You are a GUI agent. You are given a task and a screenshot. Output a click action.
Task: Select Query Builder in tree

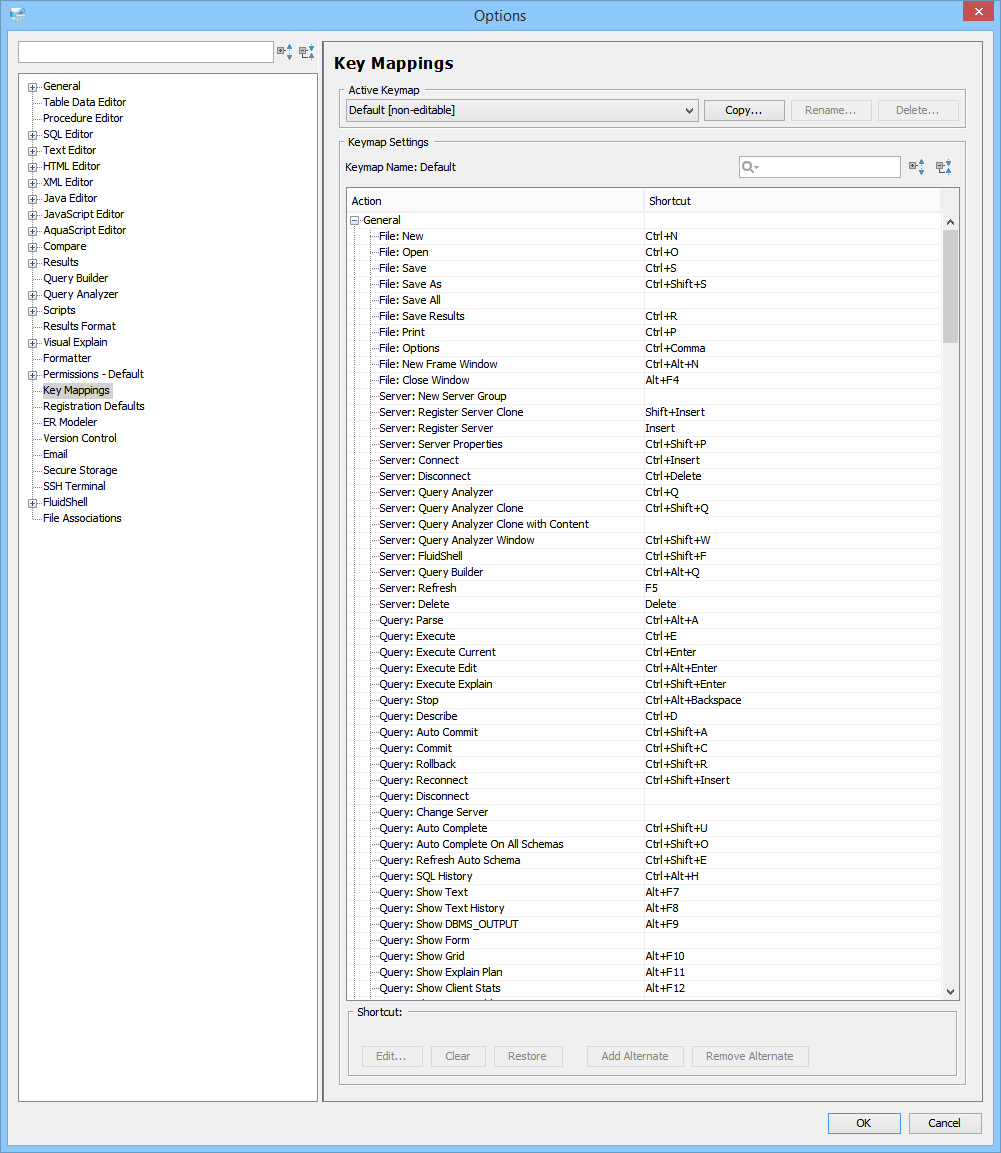coord(75,279)
